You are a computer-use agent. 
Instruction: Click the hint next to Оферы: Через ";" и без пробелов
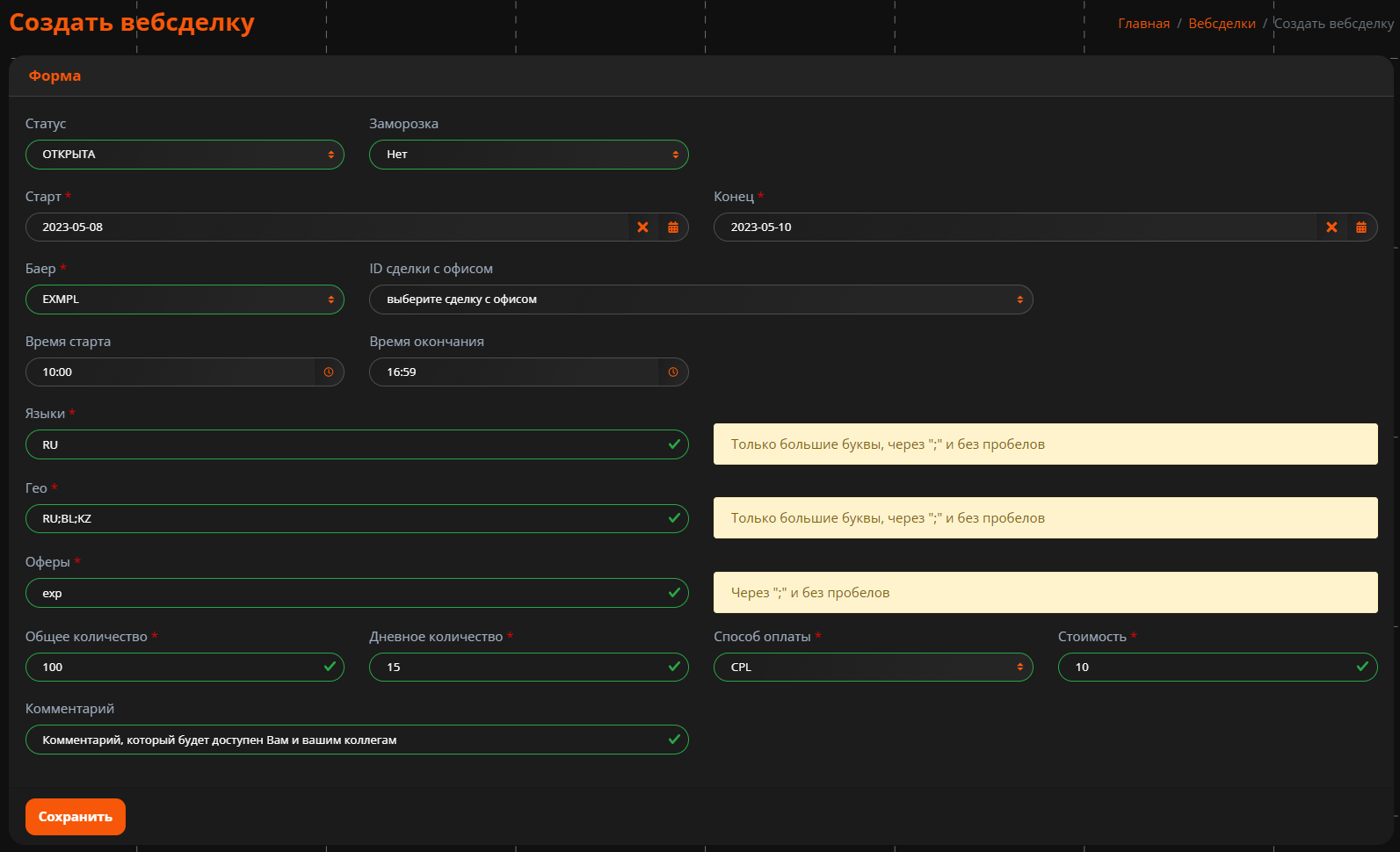[x=1046, y=593]
